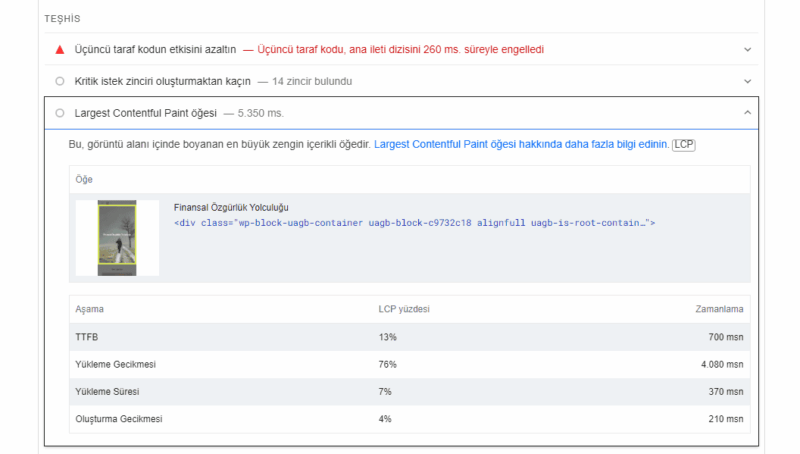Click the Üçüncü taraf kodun etkisini azaltın title

click(x=155, y=49)
